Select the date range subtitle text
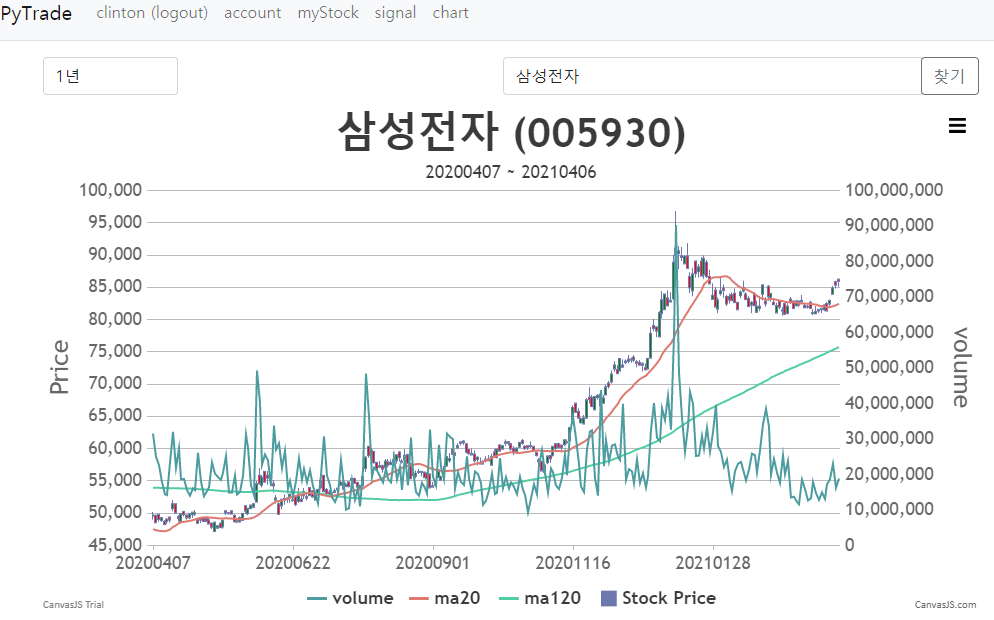The image size is (994, 620). 511,171
